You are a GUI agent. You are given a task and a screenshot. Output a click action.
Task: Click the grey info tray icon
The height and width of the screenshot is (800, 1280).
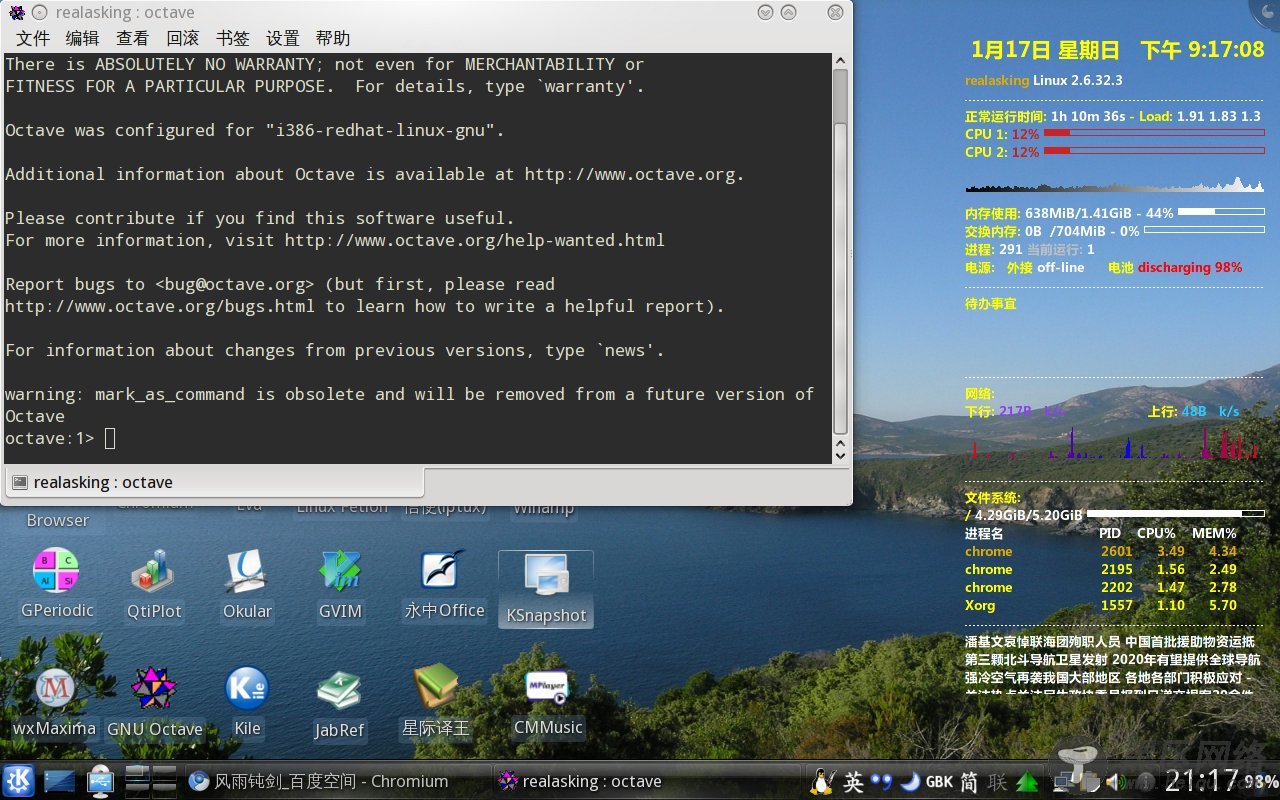click(x=1146, y=782)
